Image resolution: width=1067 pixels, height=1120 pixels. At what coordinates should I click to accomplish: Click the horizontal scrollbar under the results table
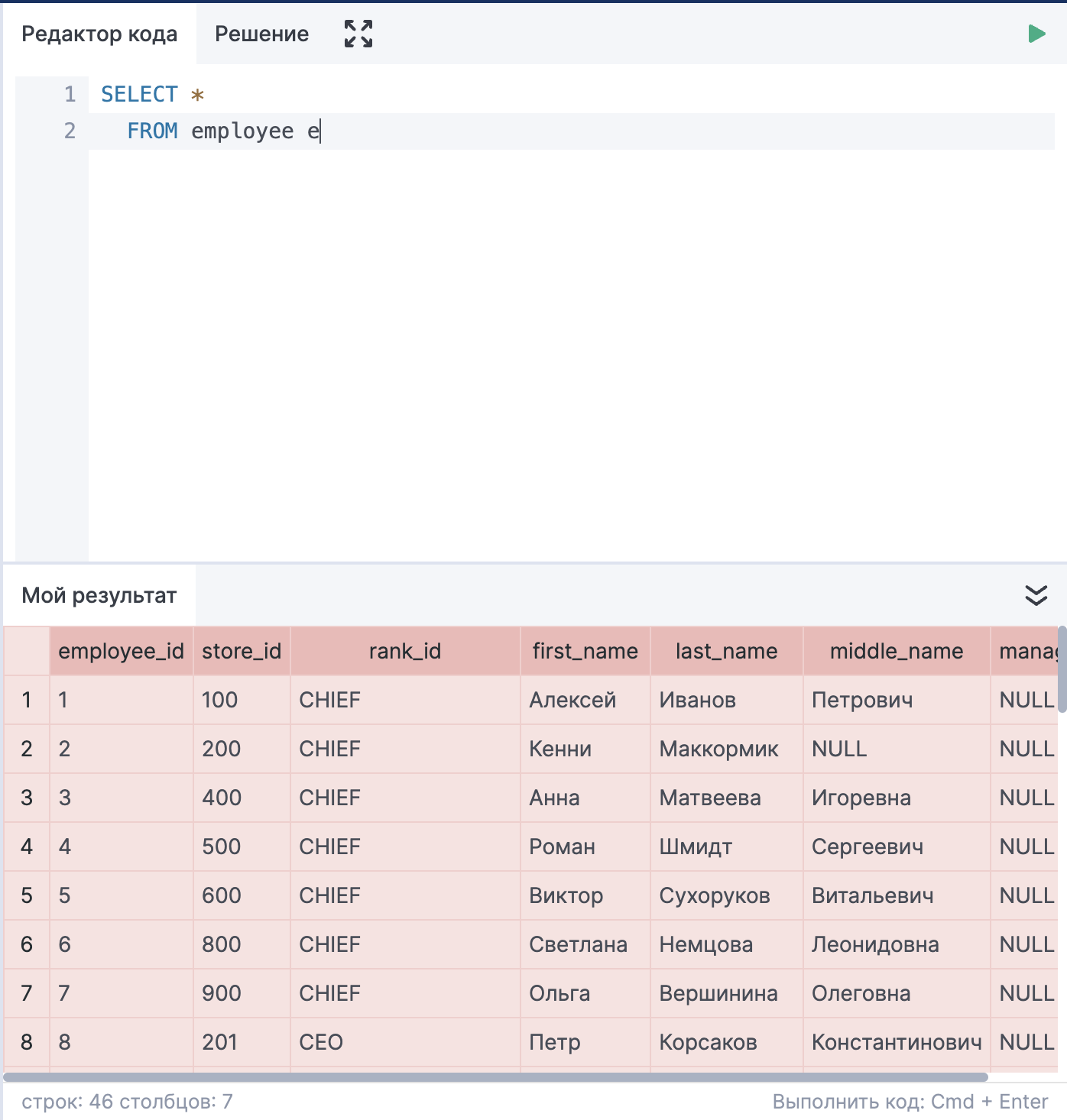(x=495, y=1077)
